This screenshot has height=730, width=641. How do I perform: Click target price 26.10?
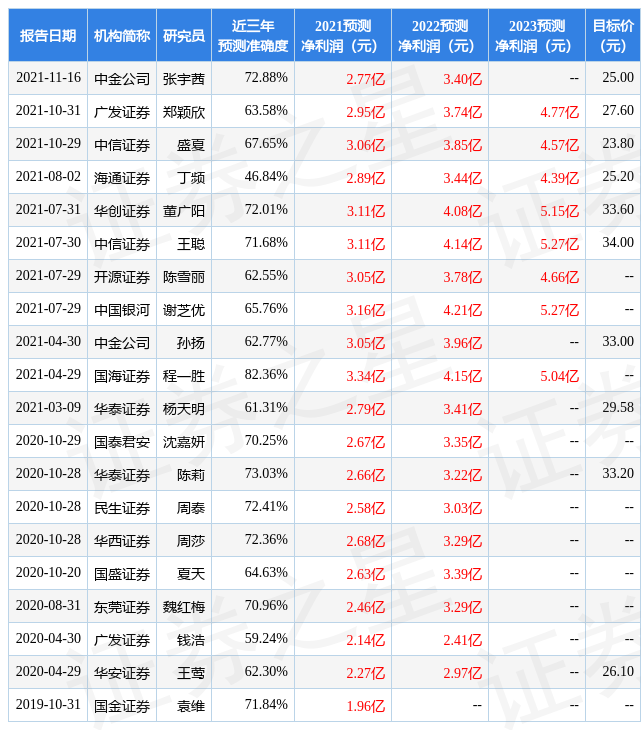tap(618, 672)
